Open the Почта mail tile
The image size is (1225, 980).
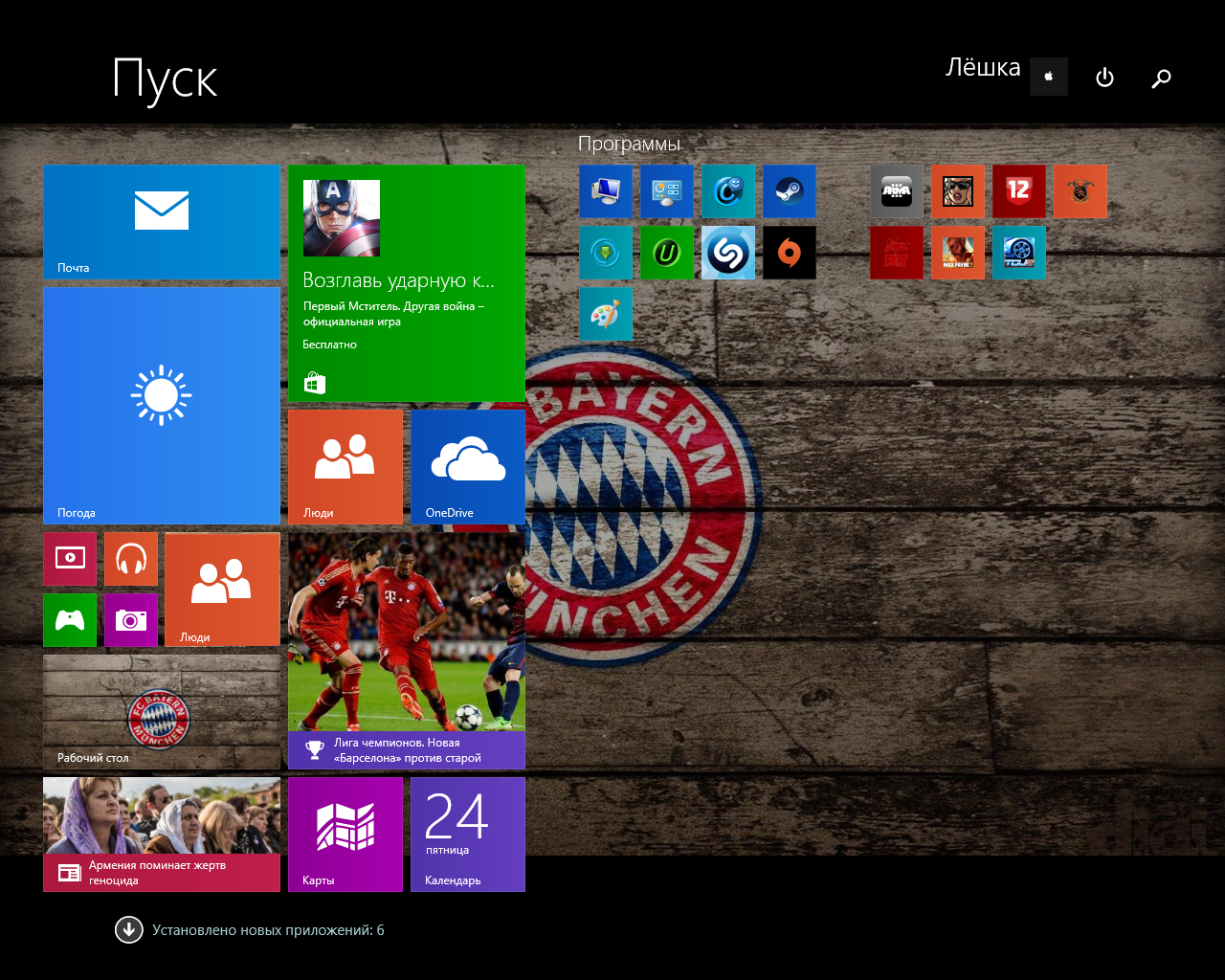click(162, 222)
